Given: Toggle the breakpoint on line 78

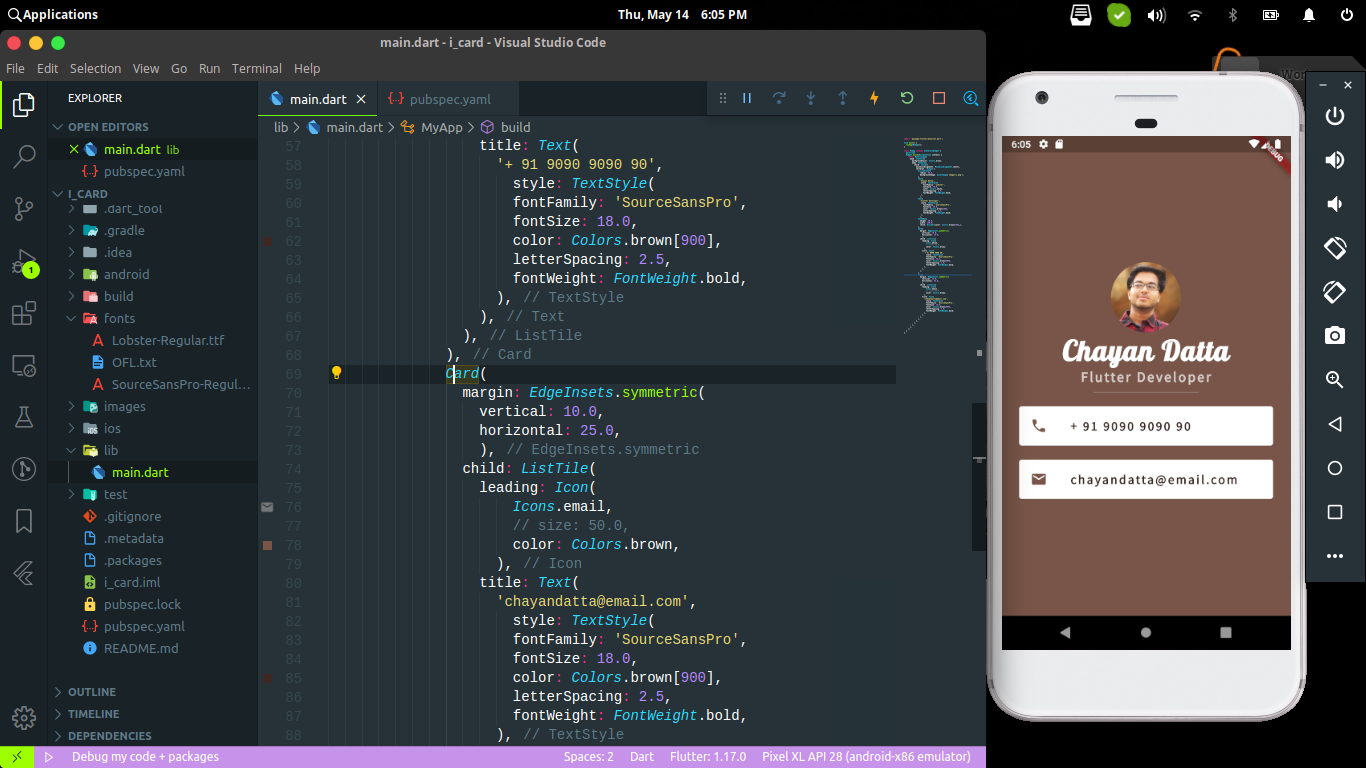Looking at the screenshot, I should tap(267, 545).
